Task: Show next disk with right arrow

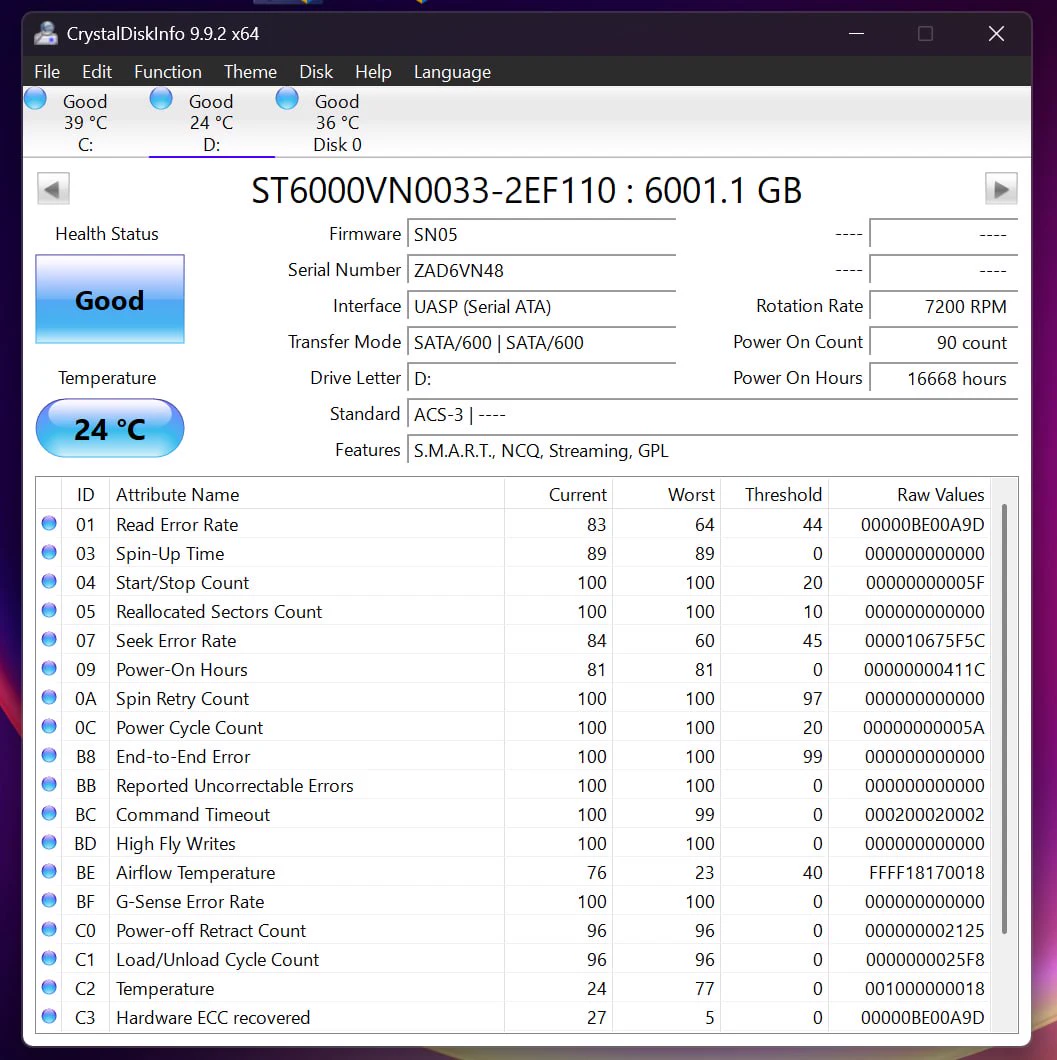Action: (1001, 189)
